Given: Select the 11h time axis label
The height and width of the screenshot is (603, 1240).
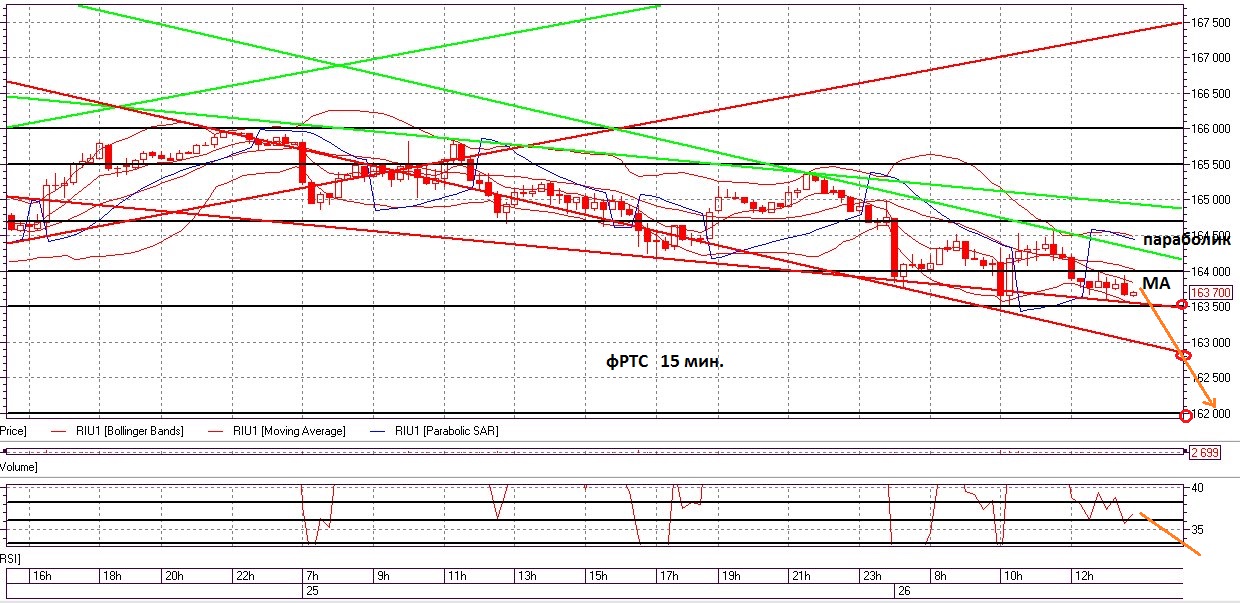Looking at the screenshot, I should (455, 576).
